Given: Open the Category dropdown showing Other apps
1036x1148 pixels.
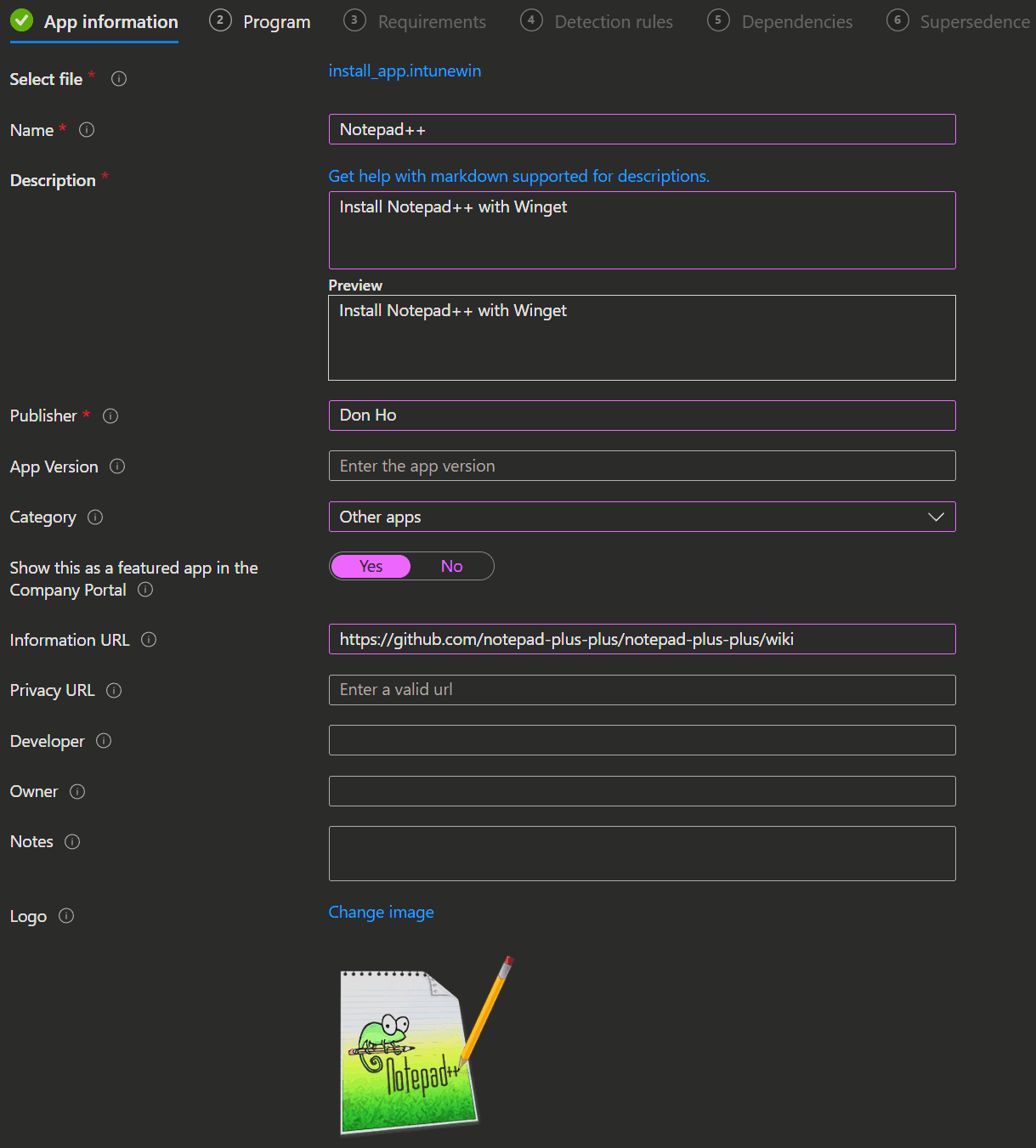Looking at the screenshot, I should pos(642,517).
